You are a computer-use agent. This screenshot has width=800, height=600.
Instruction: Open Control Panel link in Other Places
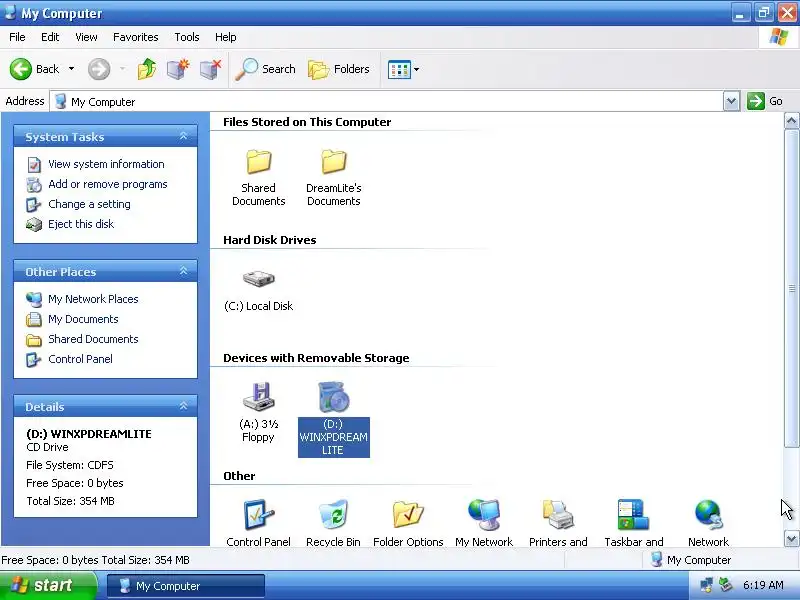click(x=80, y=359)
